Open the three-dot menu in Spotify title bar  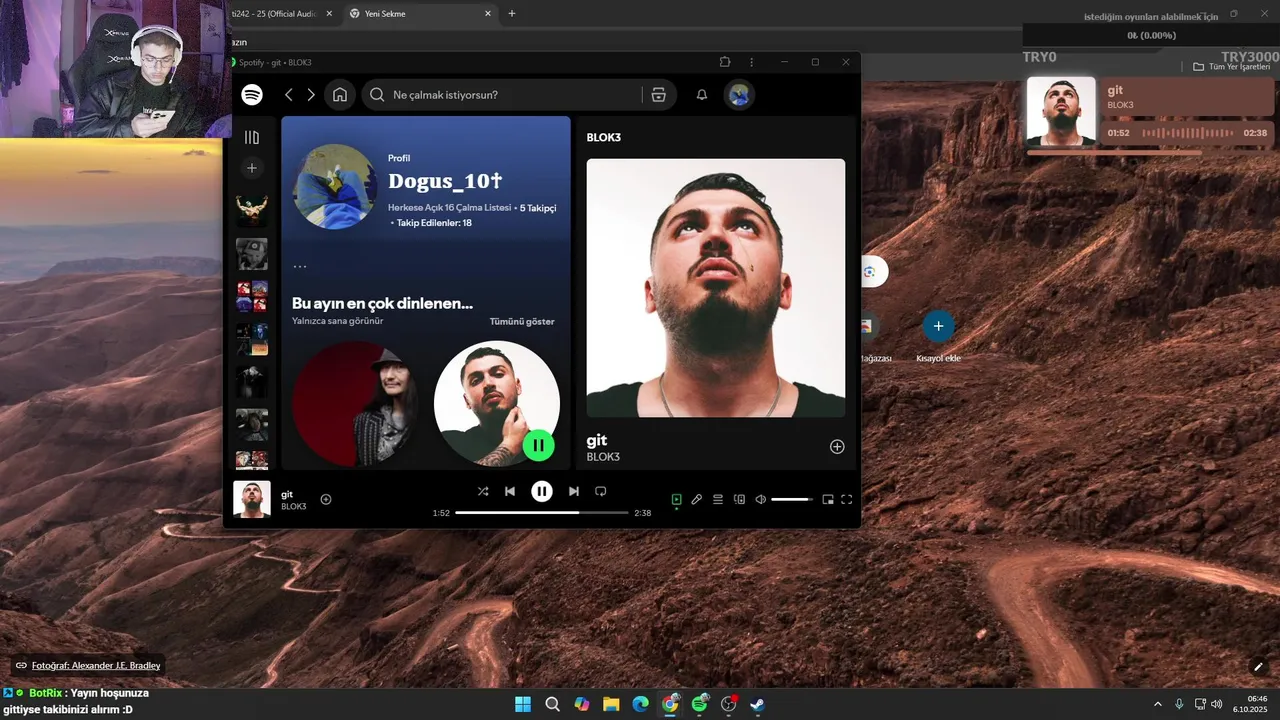click(x=752, y=62)
